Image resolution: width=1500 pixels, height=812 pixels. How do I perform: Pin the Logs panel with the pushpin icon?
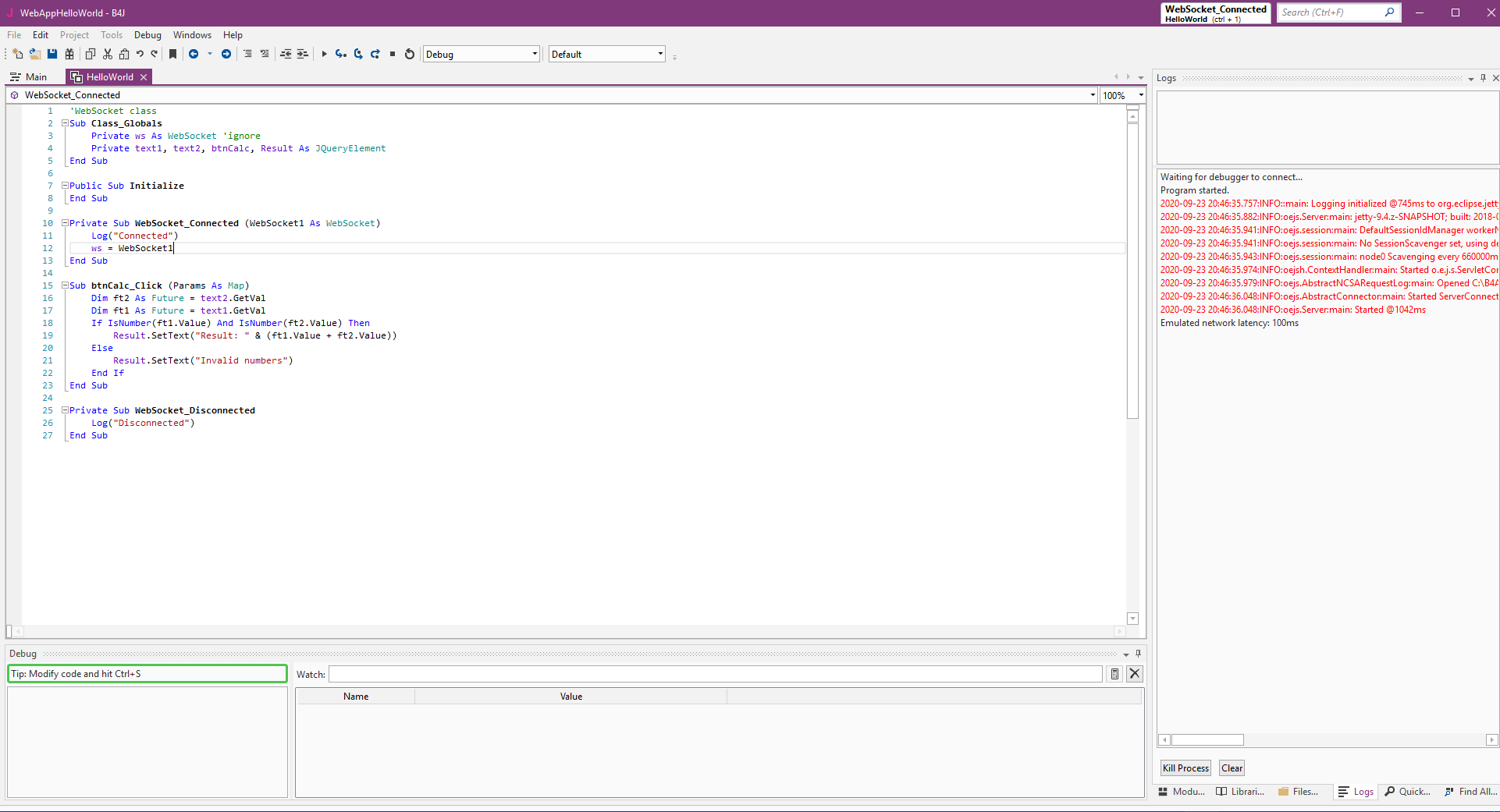1484,78
